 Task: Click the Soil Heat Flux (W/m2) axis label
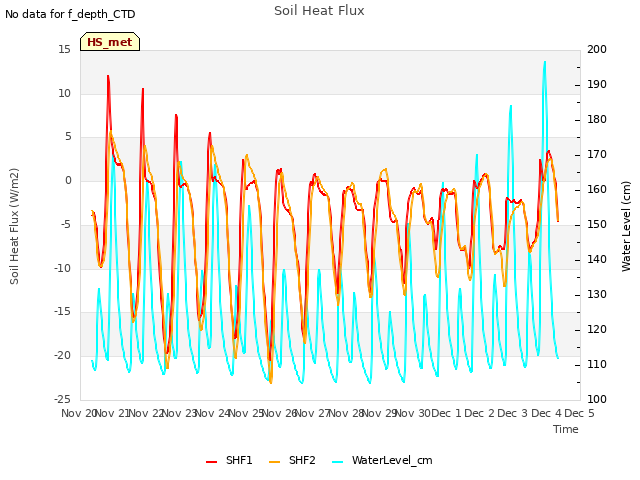point(14,226)
